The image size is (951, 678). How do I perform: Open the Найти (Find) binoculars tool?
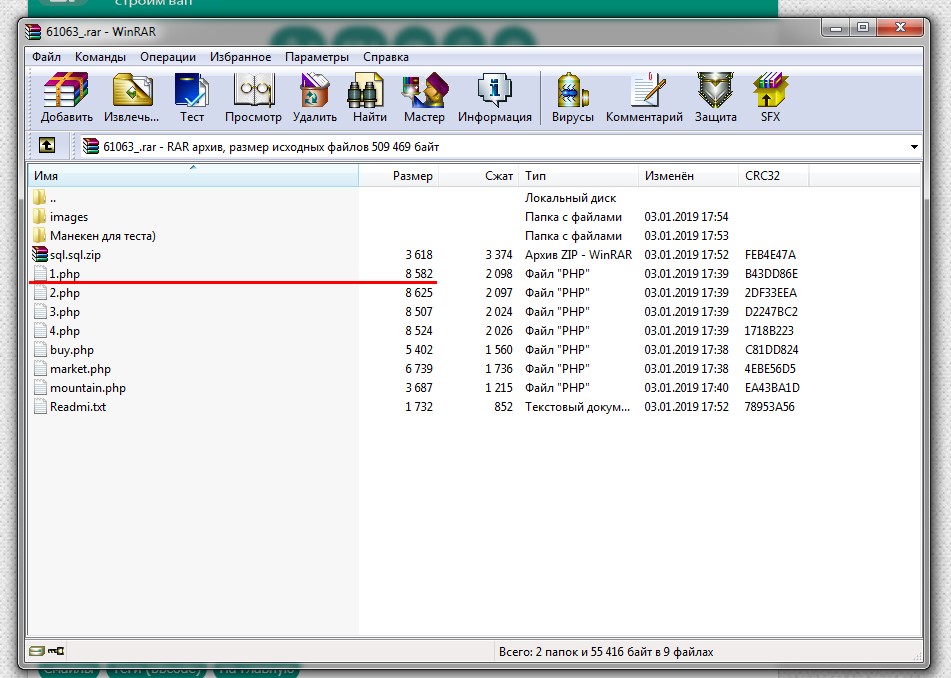pyautogui.click(x=369, y=98)
